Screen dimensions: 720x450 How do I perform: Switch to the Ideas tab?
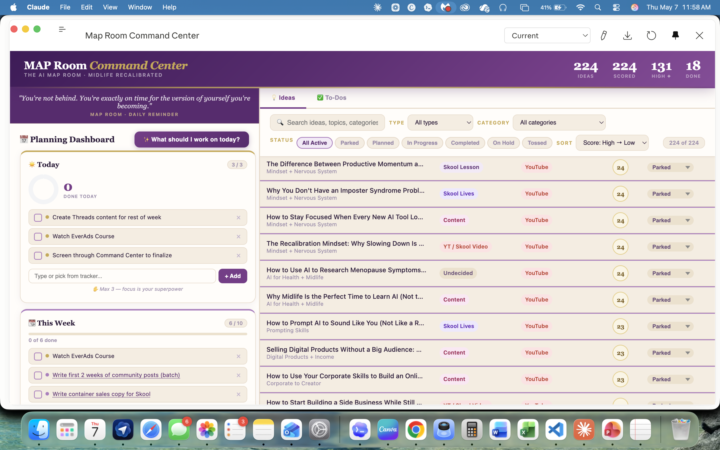(283, 98)
